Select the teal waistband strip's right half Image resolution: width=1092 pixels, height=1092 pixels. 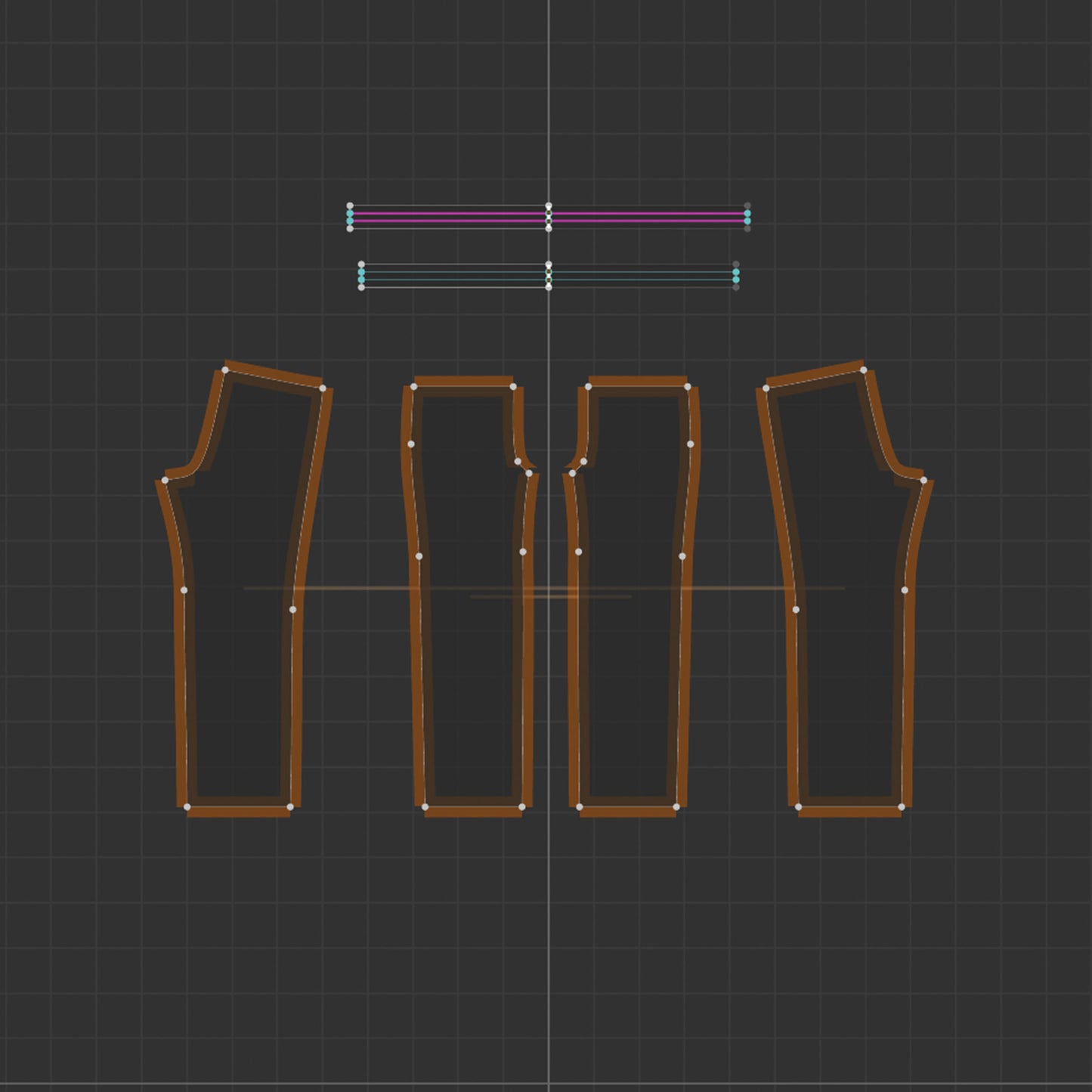[x=642, y=276]
